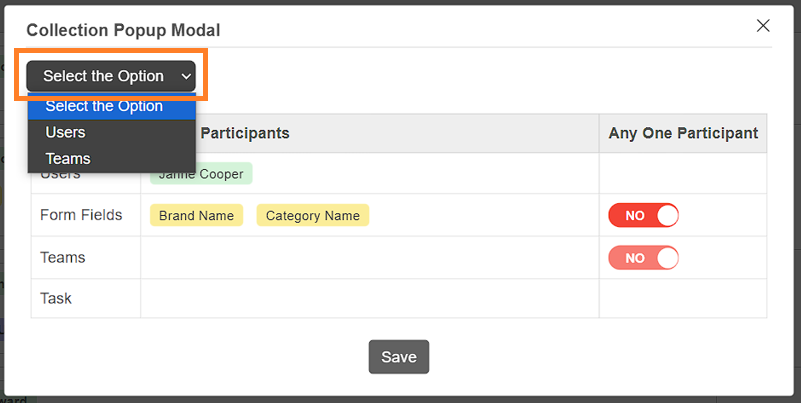Select the Teams row label in table
This screenshot has width=801, height=403.
tap(63, 257)
